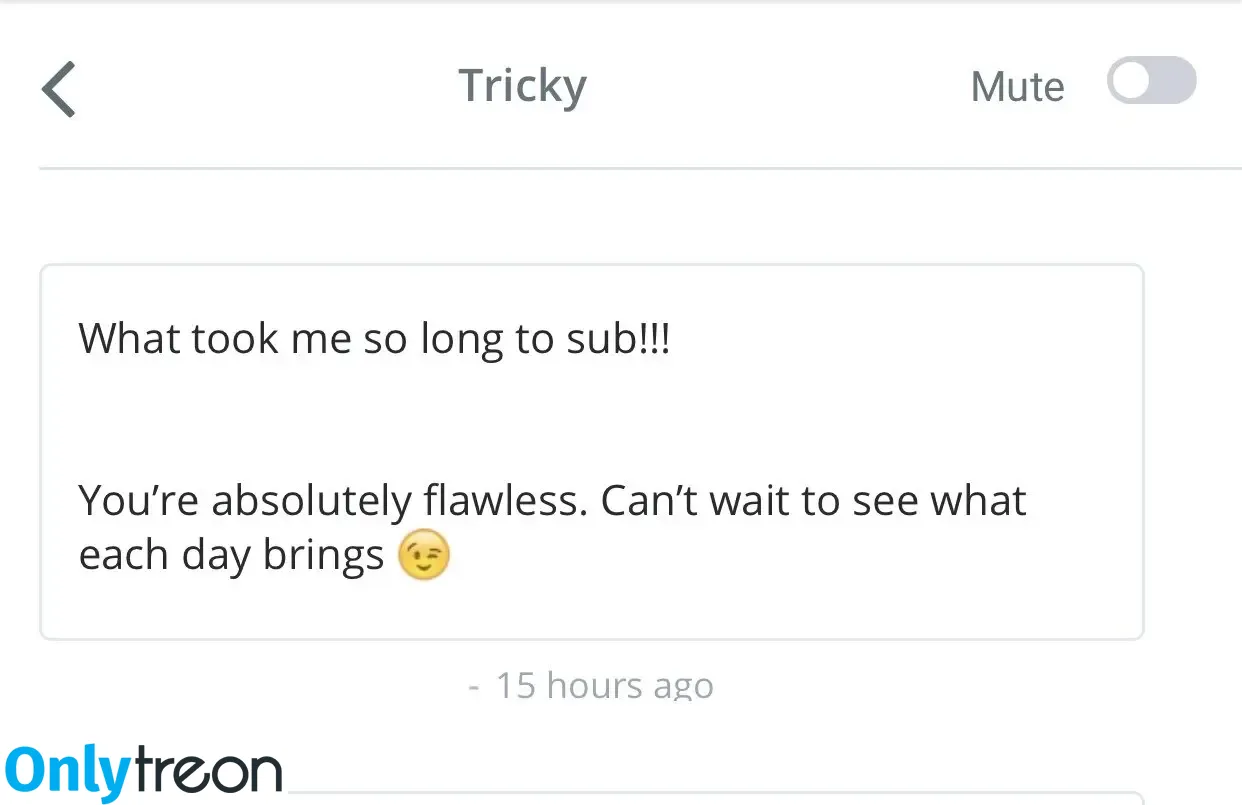This screenshot has height=805, width=1242.
Task: Click the Mute label text
Action: coord(1017,87)
